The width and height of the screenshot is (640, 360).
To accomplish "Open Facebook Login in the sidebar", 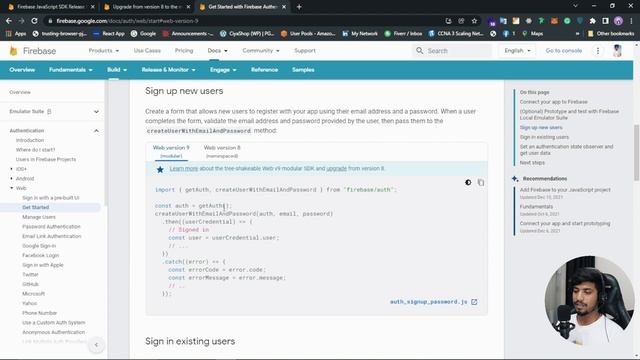I will coord(40,256).
